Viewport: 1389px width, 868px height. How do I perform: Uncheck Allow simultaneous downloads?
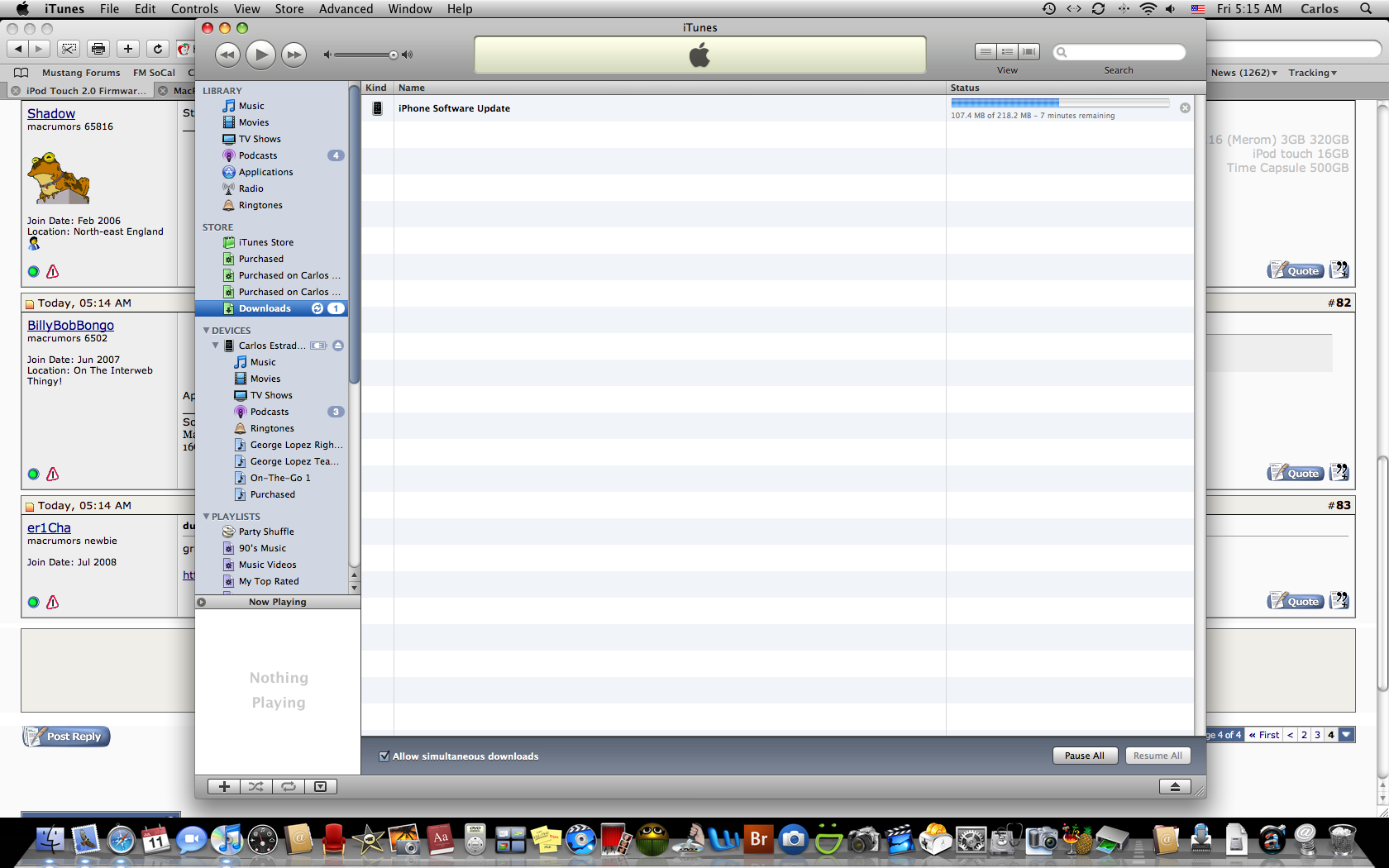click(x=384, y=756)
